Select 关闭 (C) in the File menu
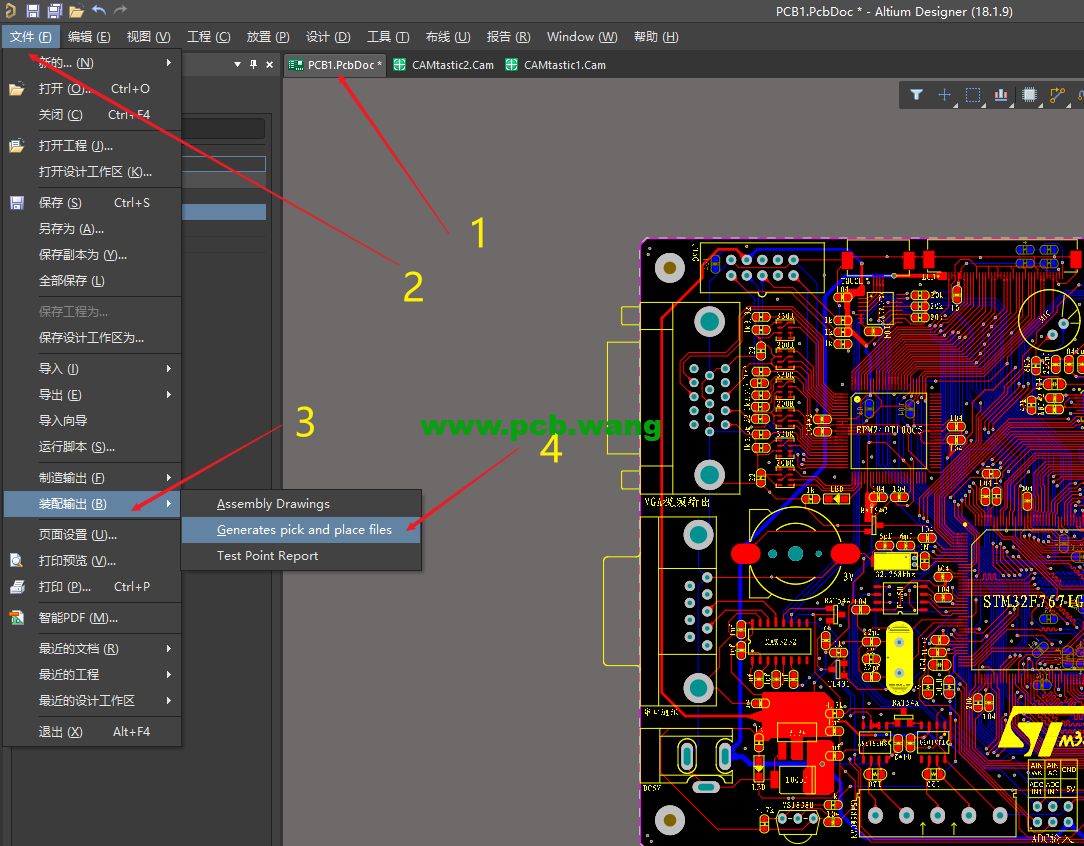This screenshot has height=846, width=1084. (x=92, y=115)
